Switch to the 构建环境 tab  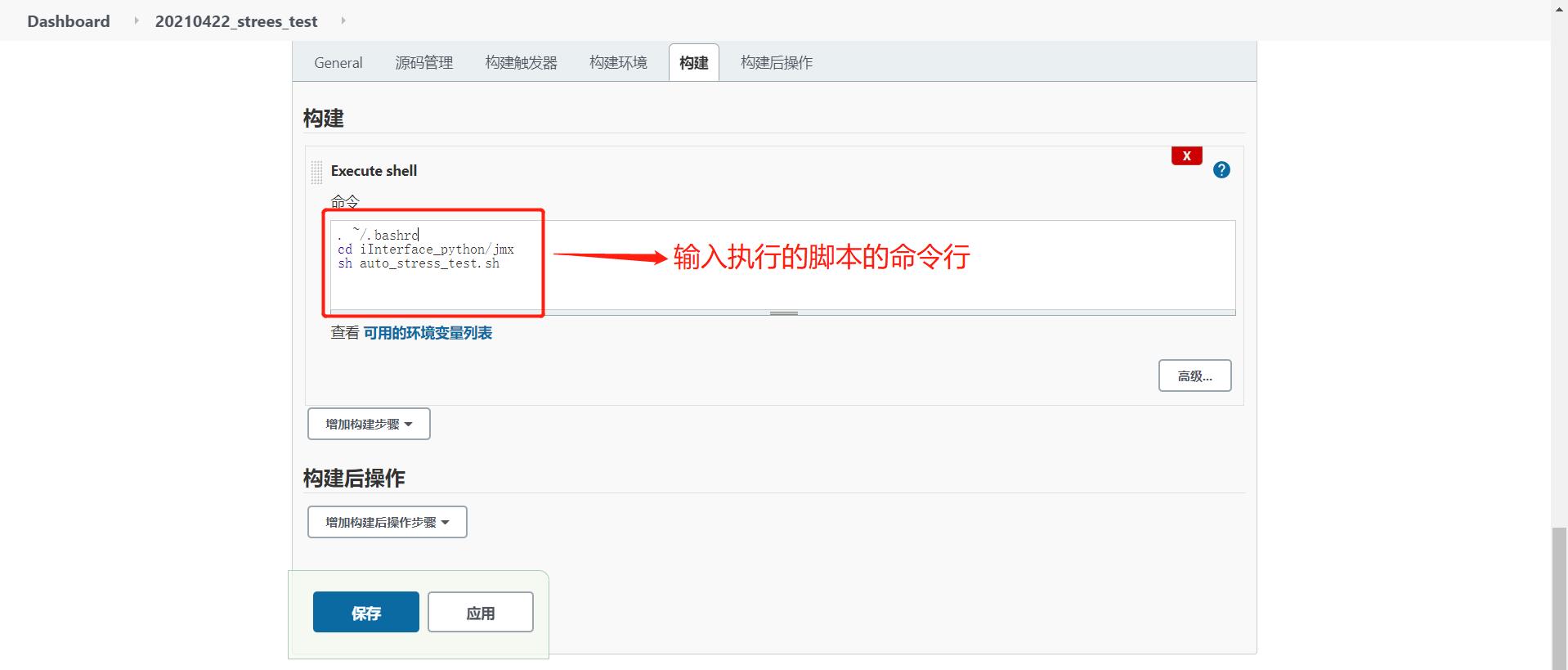[619, 63]
